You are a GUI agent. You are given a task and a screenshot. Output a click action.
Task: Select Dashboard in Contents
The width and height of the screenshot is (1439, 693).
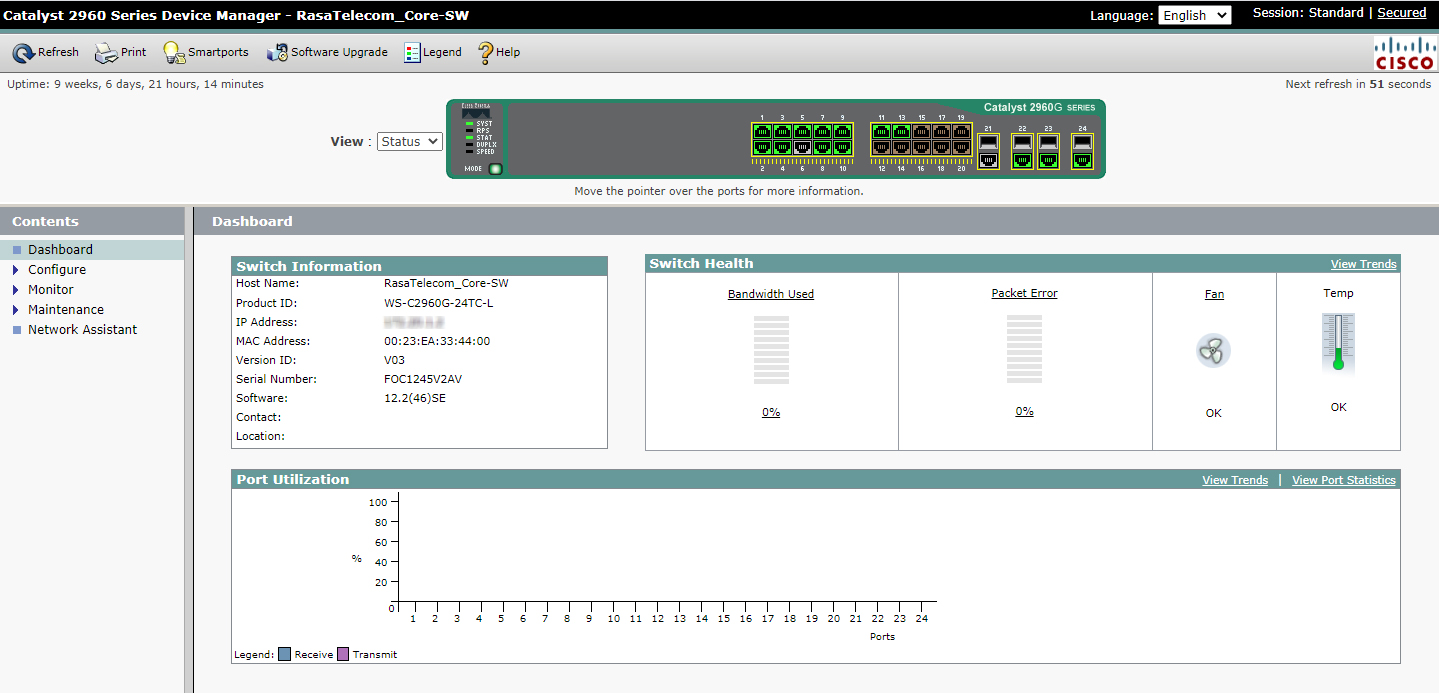click(60, 250)
